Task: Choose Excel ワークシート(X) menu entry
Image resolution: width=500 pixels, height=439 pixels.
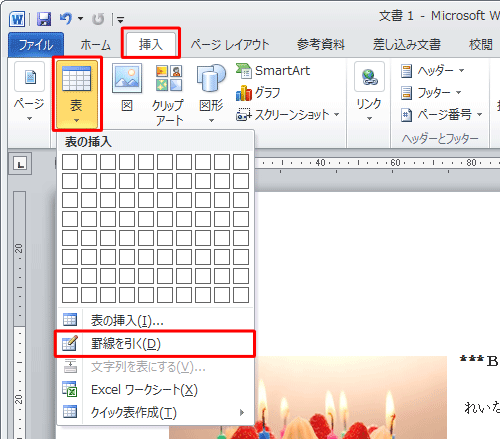Action: [x=155, y=390]
